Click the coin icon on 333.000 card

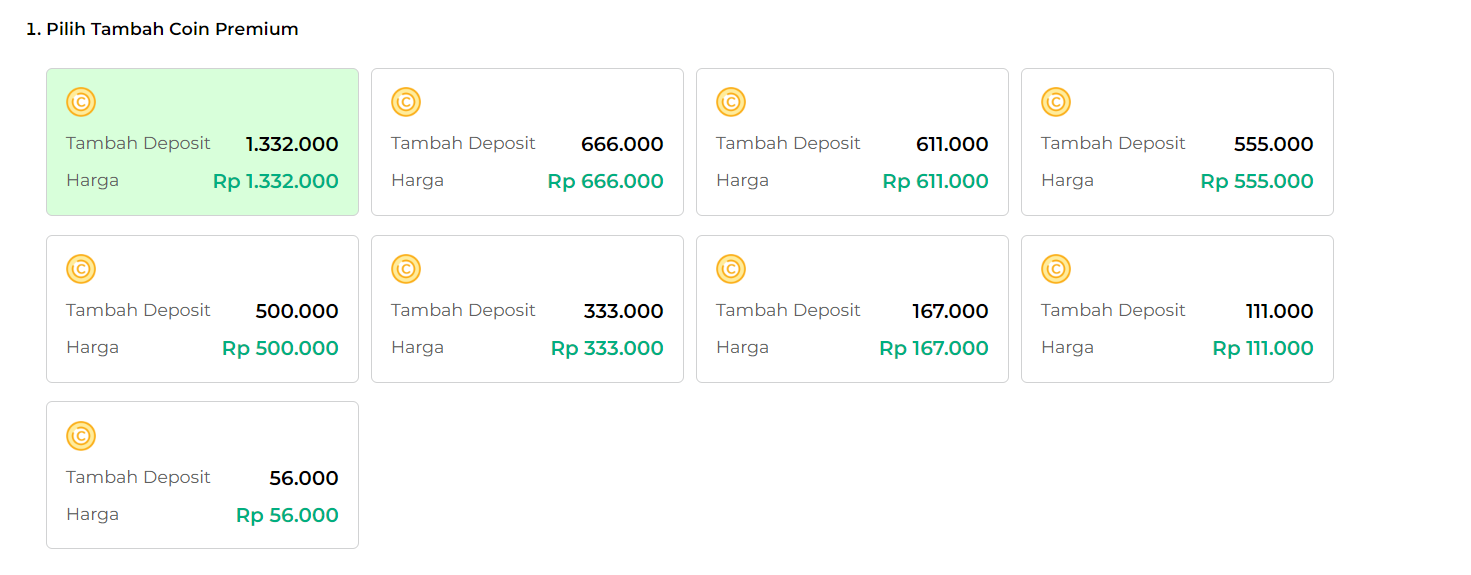[x=406, y=269]
